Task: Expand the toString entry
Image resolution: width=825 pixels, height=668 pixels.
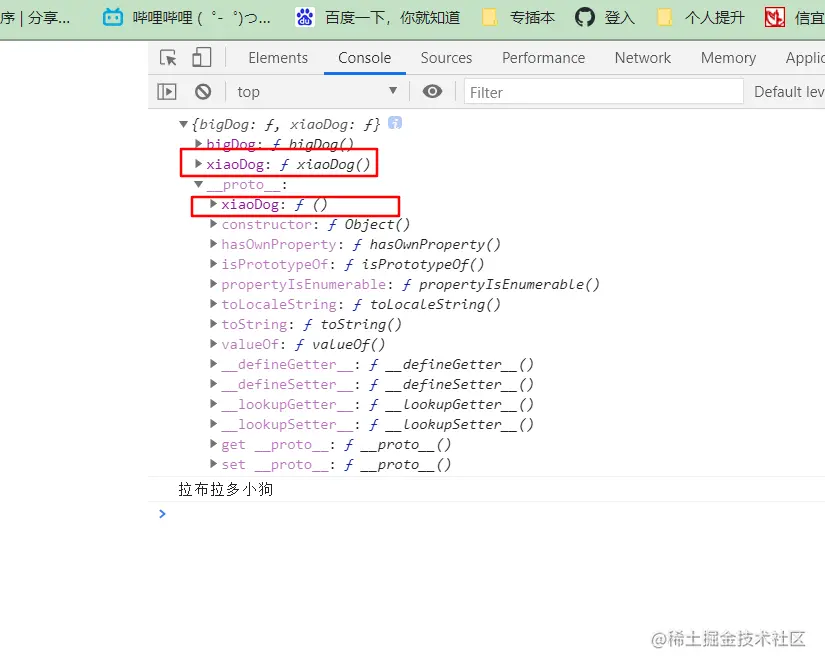Action: 213,323
